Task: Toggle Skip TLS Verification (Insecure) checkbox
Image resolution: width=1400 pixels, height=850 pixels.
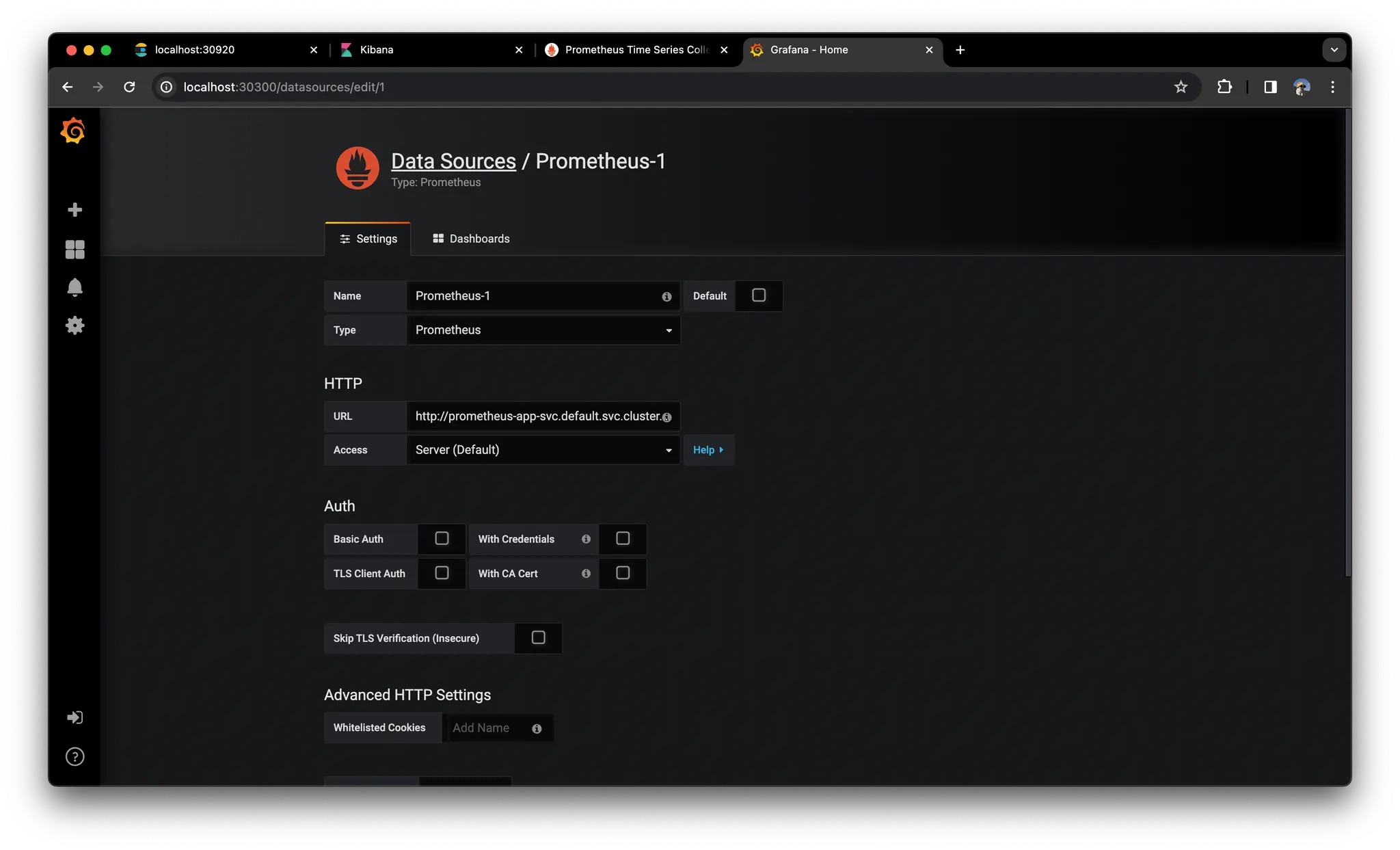Action: 539,637
